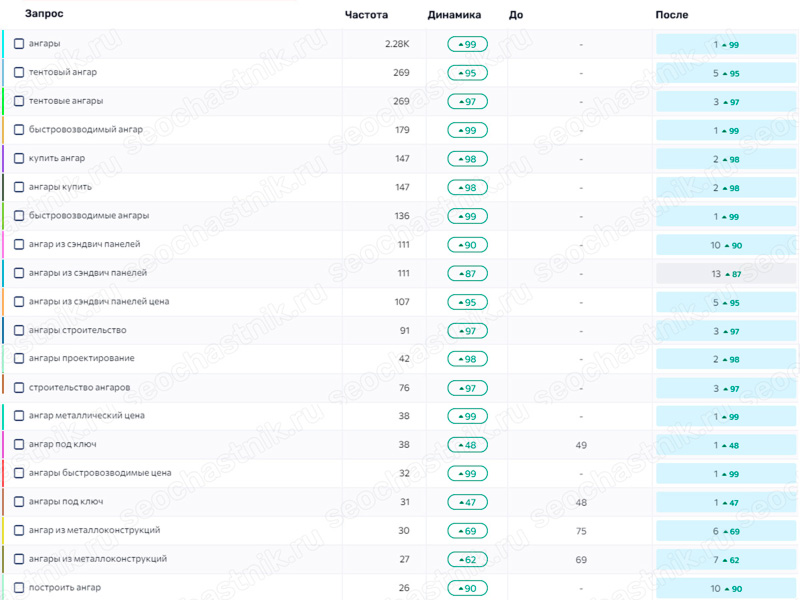Sort by the Частота column header
This screenshot has width=800, height=600.
click(x=366, y=15)
